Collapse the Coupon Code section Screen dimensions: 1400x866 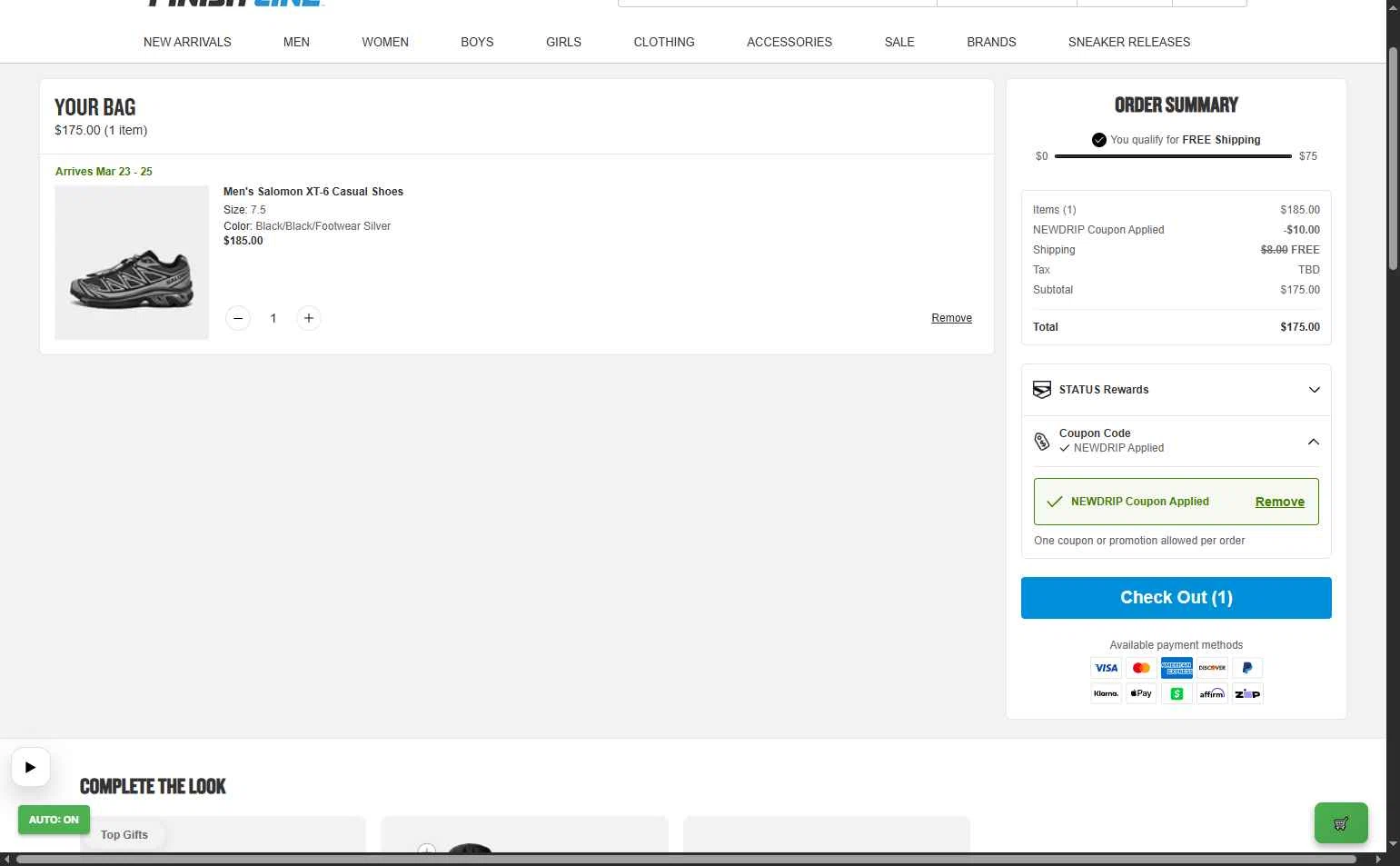coord(1314,442)
